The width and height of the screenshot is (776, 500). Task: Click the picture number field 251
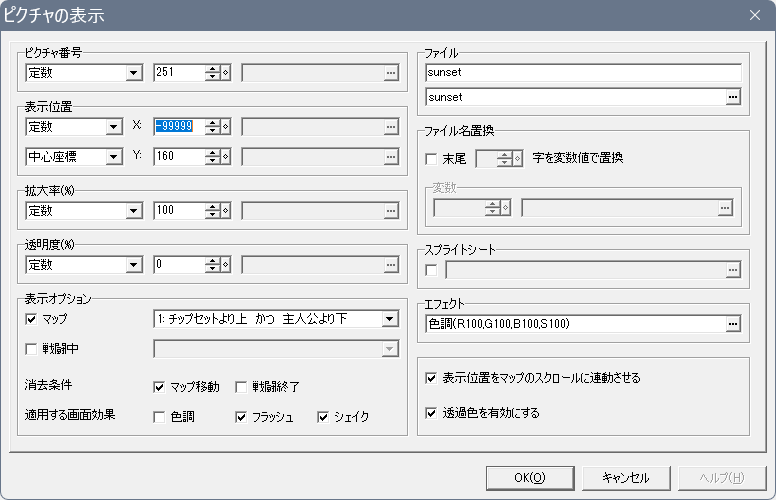pyautogui.click(x=180, y=73)
